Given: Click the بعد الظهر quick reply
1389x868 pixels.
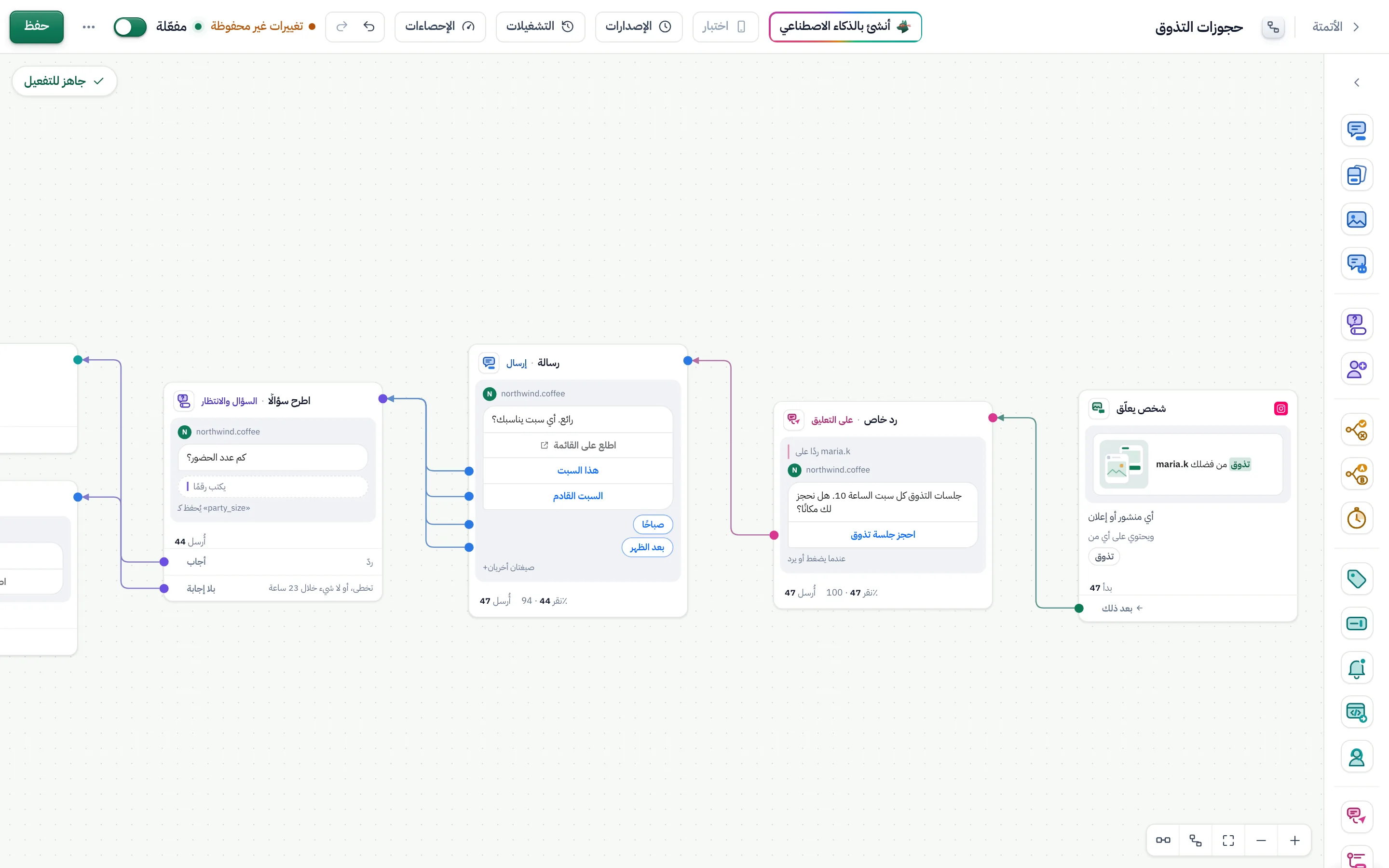Looking at the screenshot, I should point(647,547).
